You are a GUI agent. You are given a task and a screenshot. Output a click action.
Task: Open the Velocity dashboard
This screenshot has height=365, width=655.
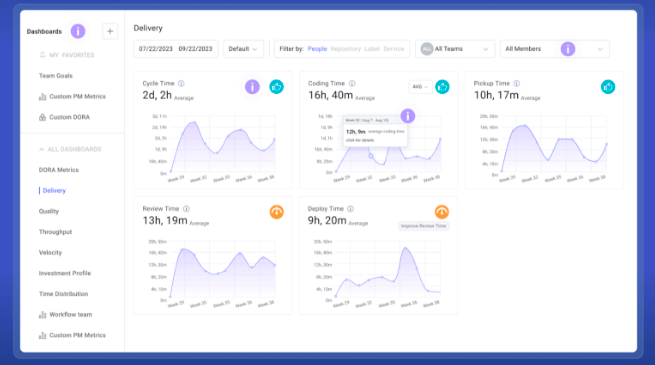(50, 253)
